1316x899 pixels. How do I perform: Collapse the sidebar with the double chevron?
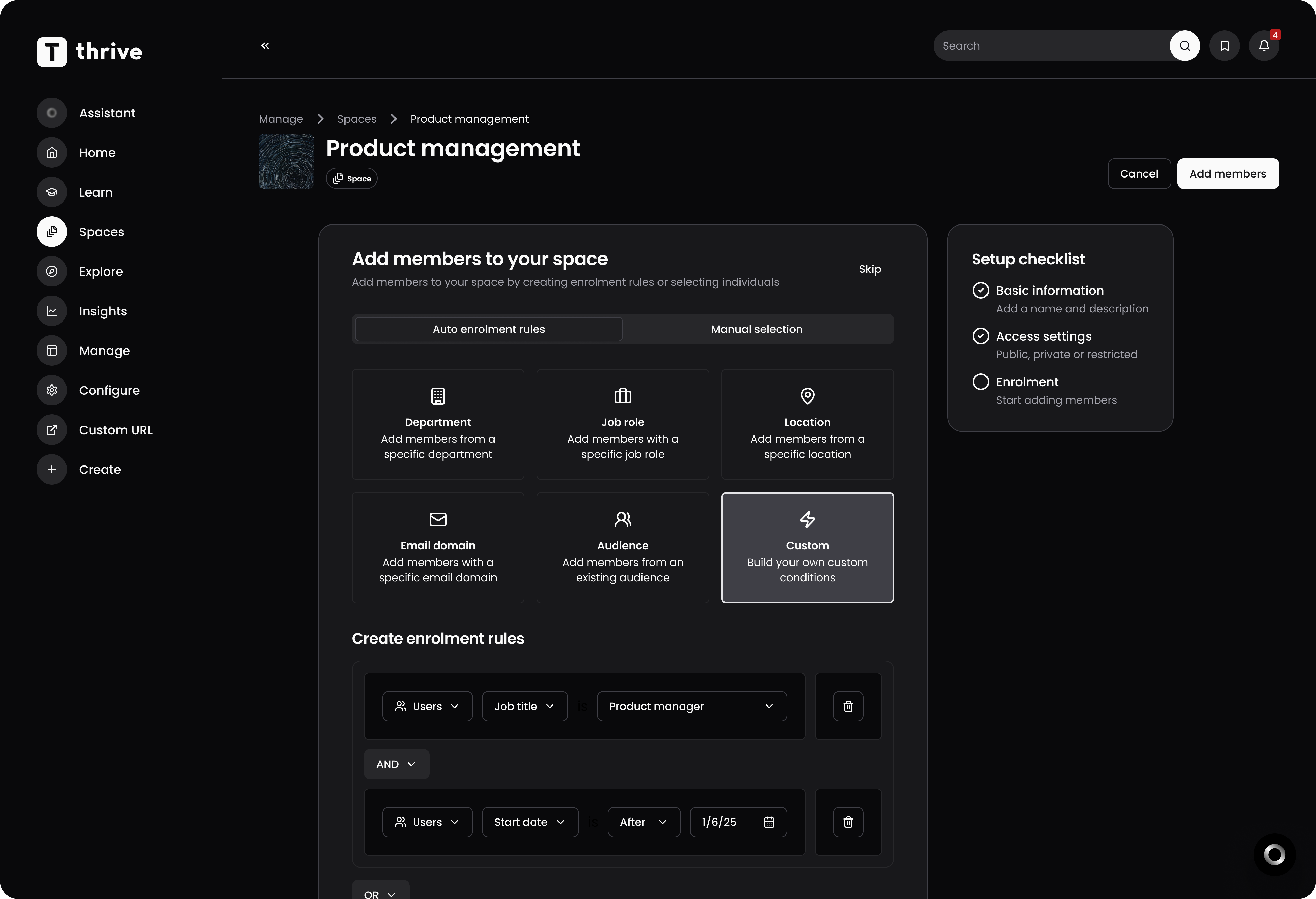tap(265, 46)
